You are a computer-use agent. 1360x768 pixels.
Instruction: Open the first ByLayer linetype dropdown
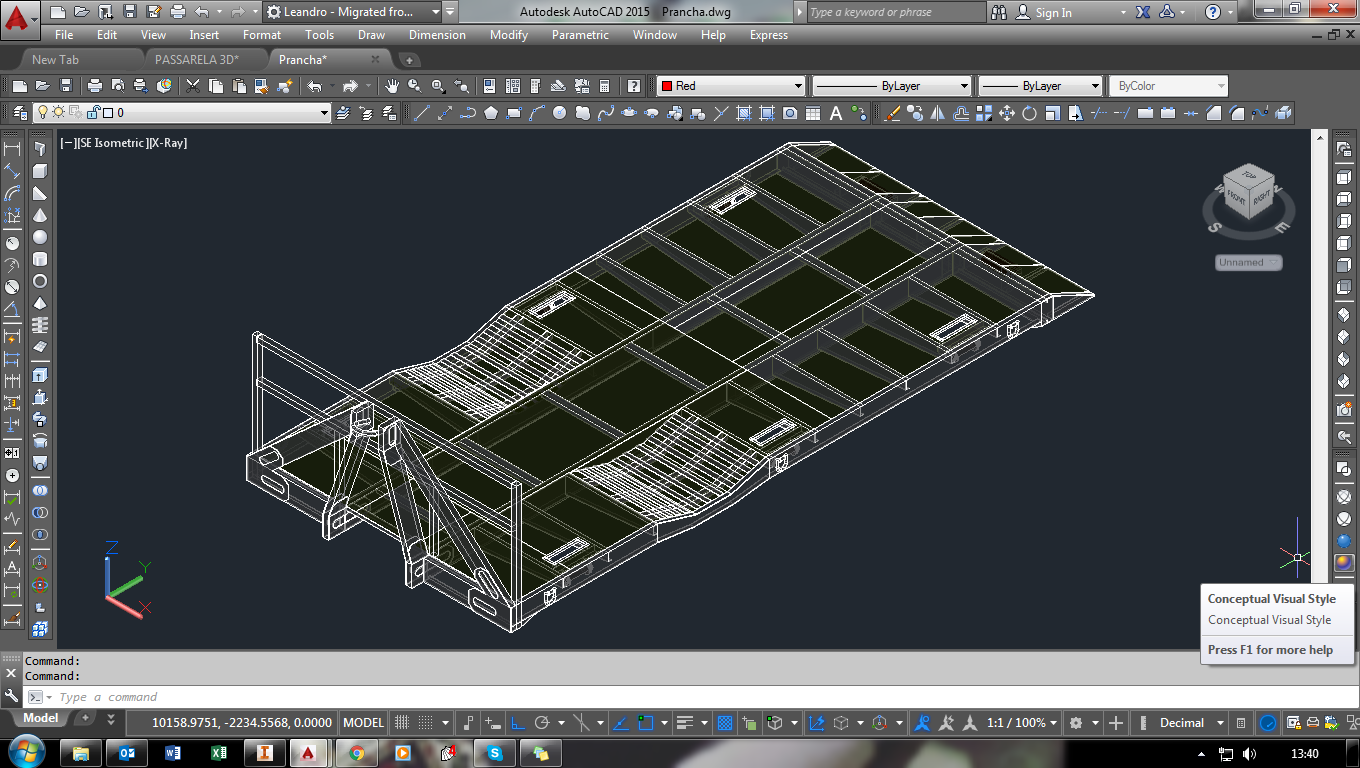[x=892, y=86]
